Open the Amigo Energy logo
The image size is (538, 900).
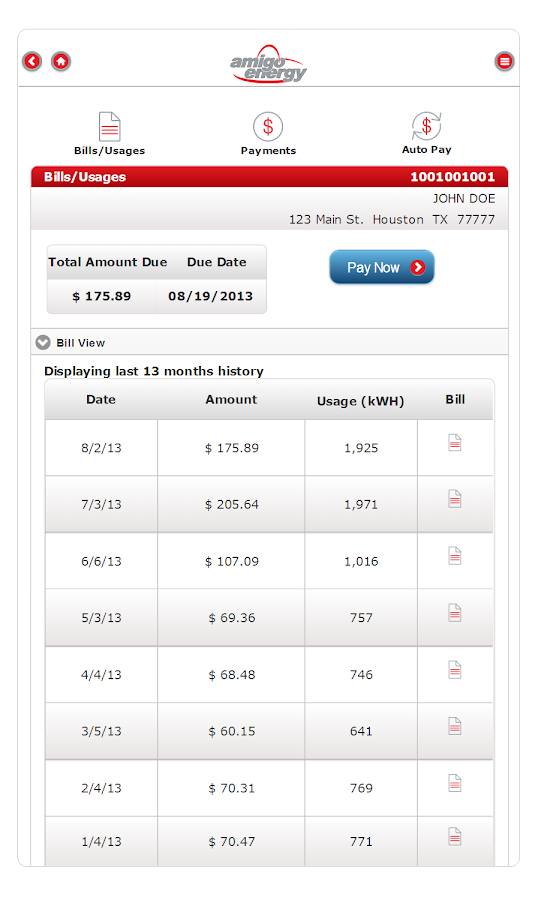[268, 64]
